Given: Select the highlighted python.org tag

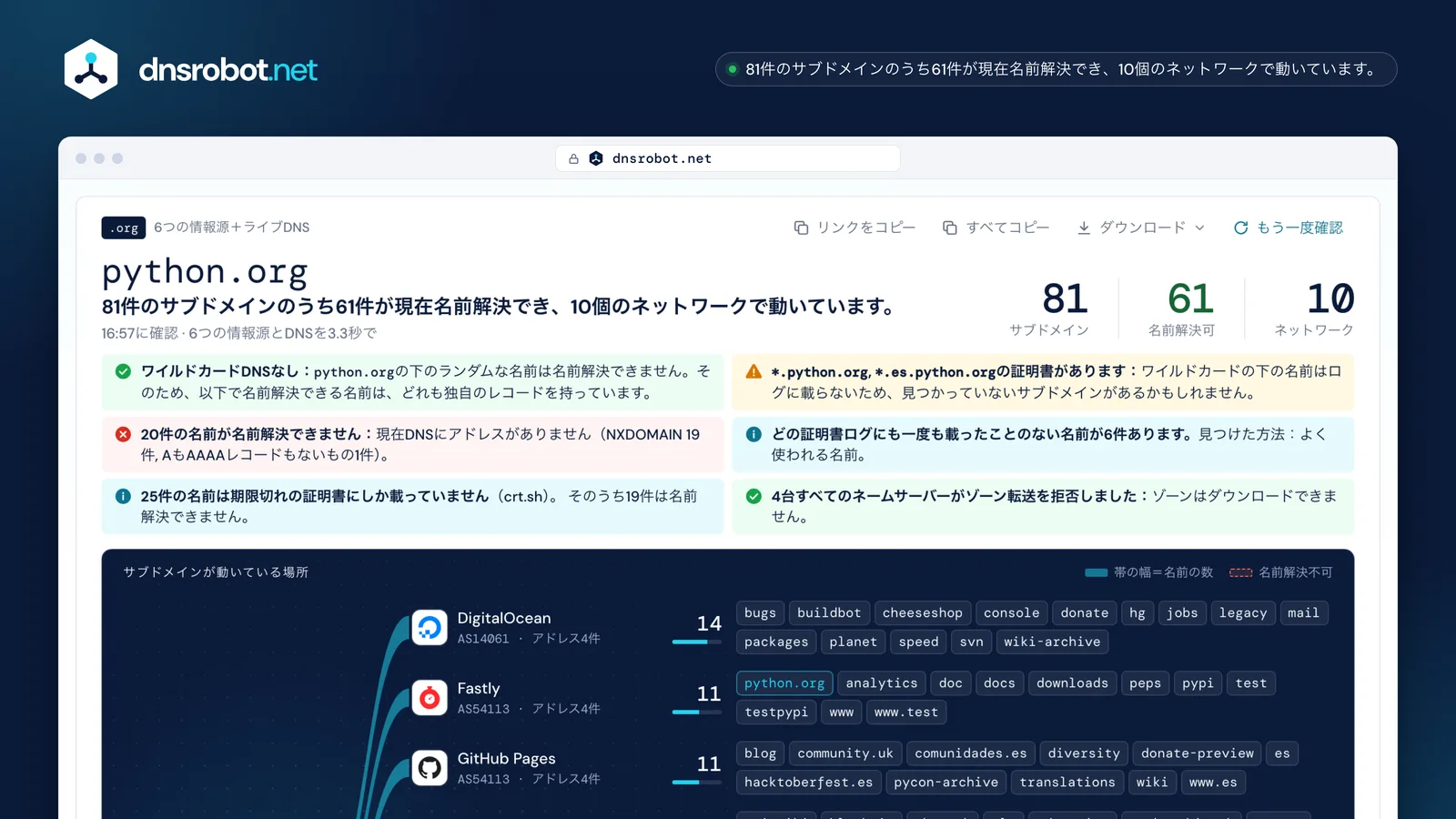Looking at the screenshot, I should [784, 683].
